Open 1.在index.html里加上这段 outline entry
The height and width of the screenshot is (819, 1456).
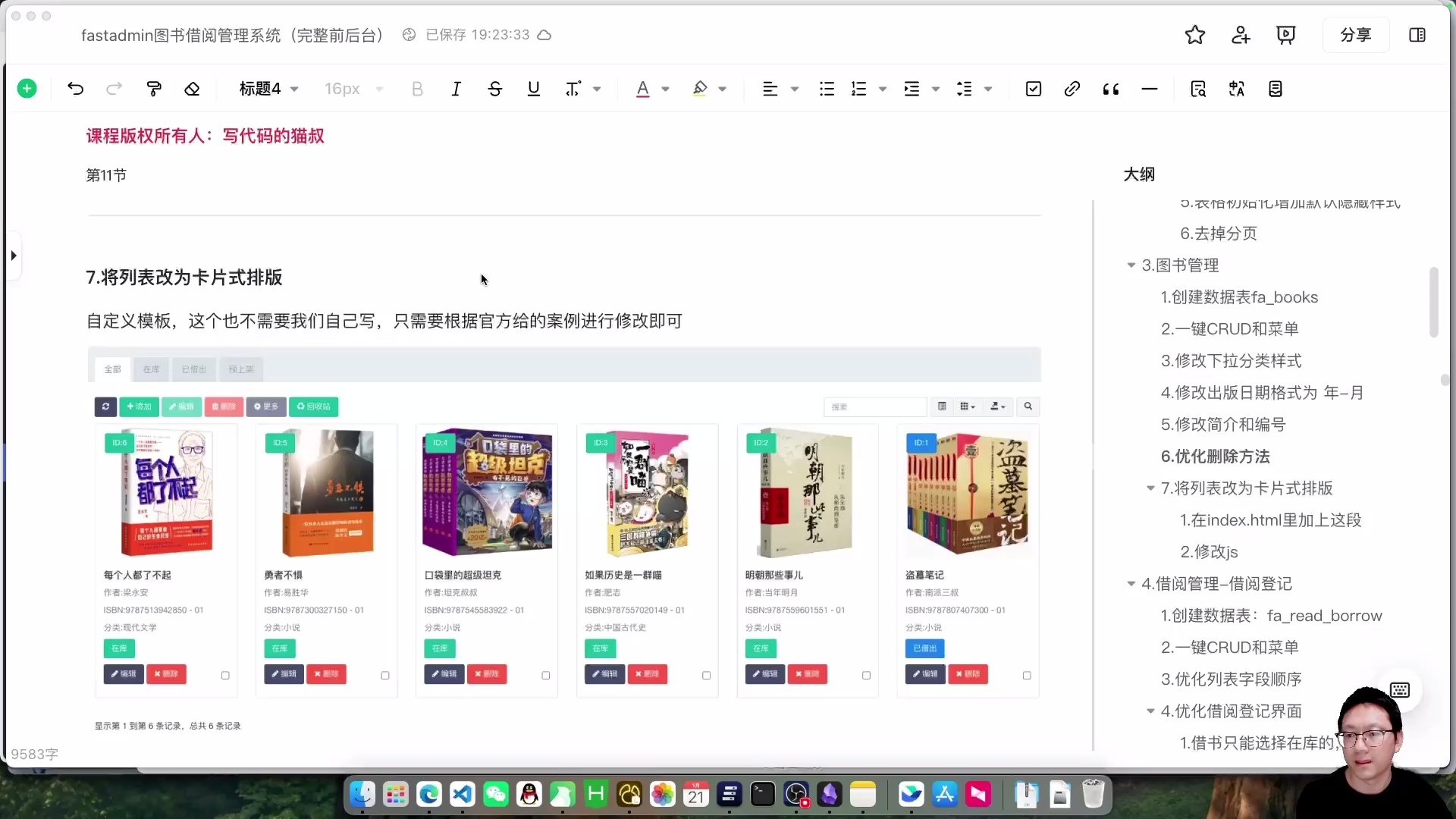1270,520
